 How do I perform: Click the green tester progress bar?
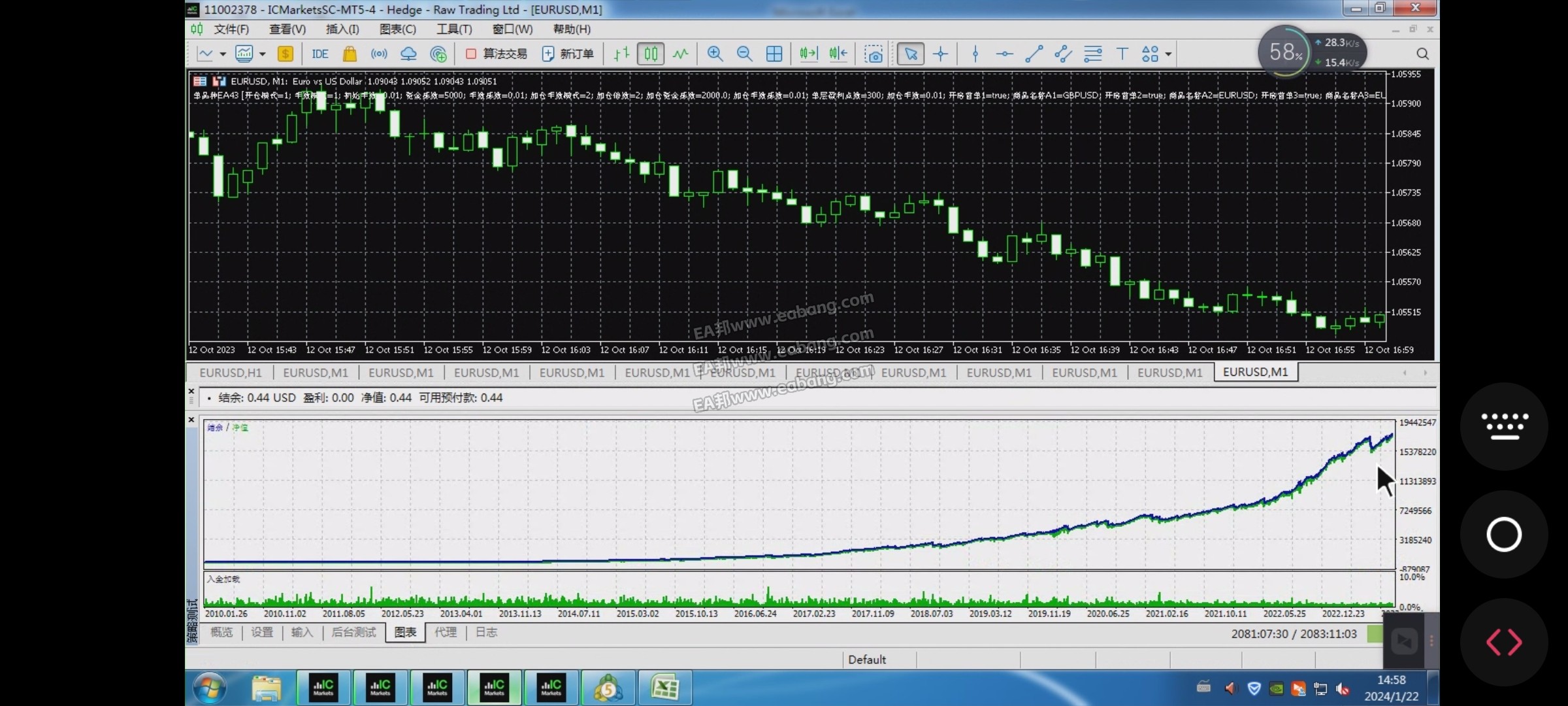1375,633
